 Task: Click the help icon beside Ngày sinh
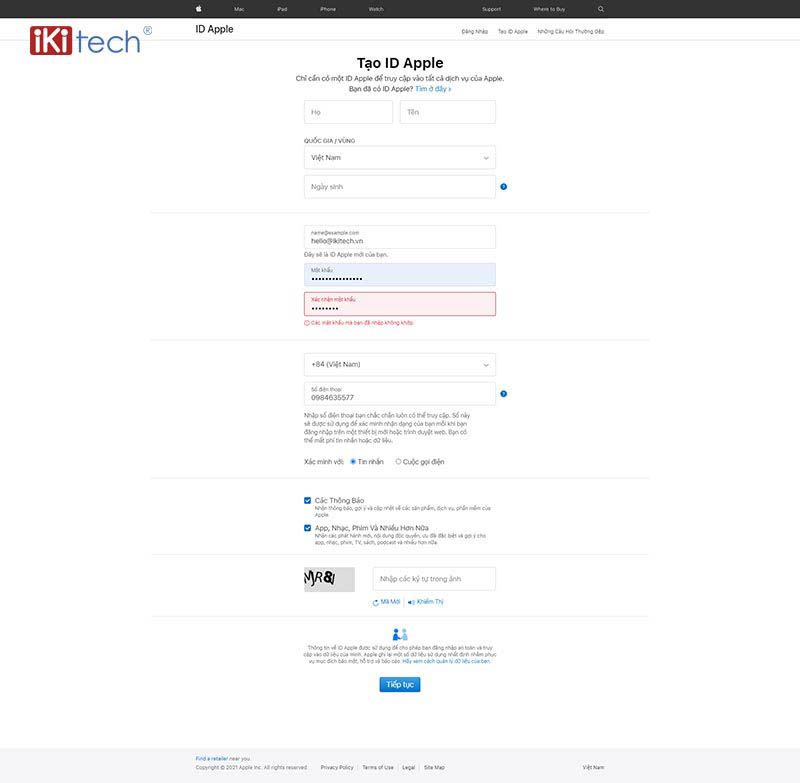[504, 187]
